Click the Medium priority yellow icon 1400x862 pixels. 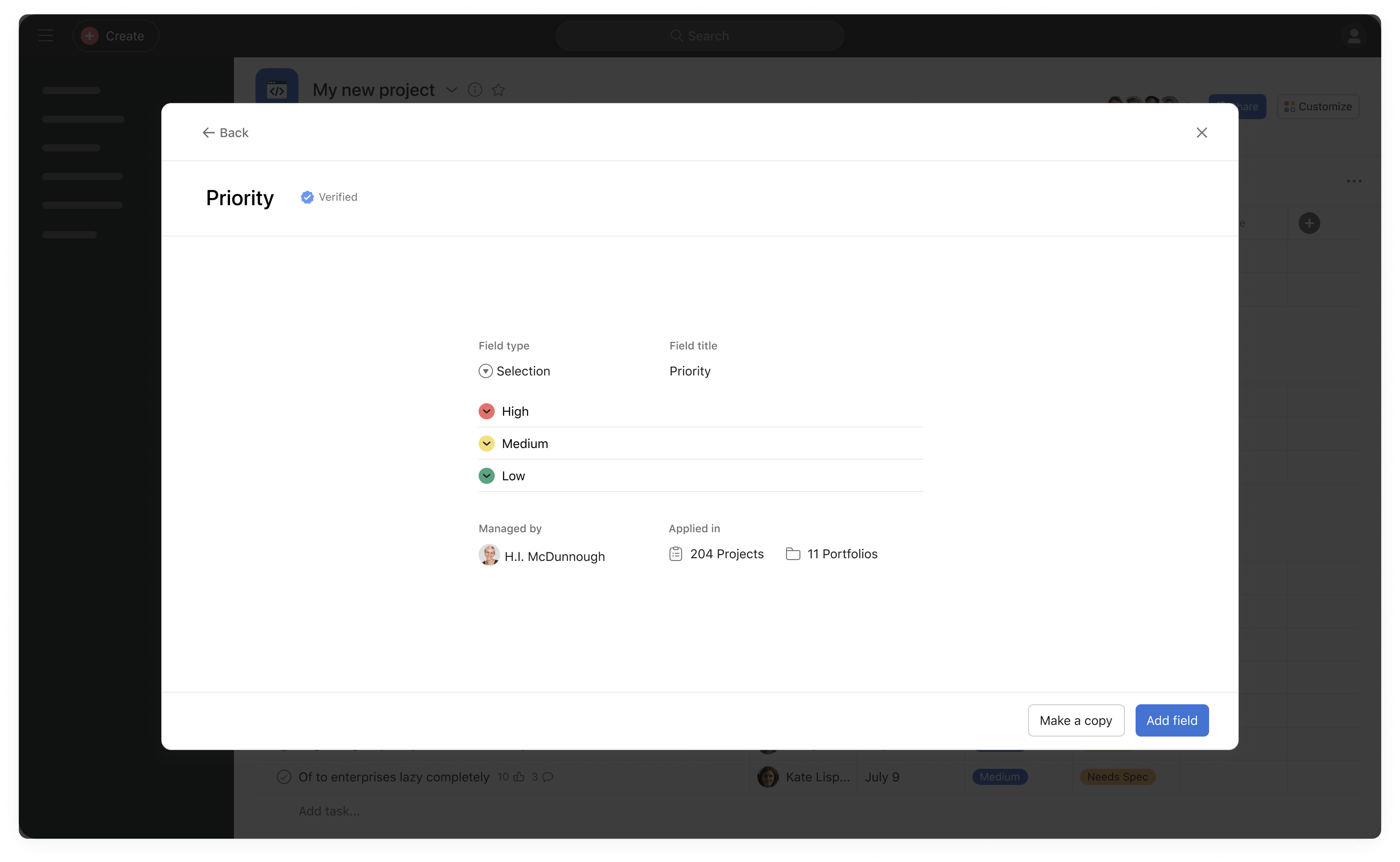pos(486,443)
